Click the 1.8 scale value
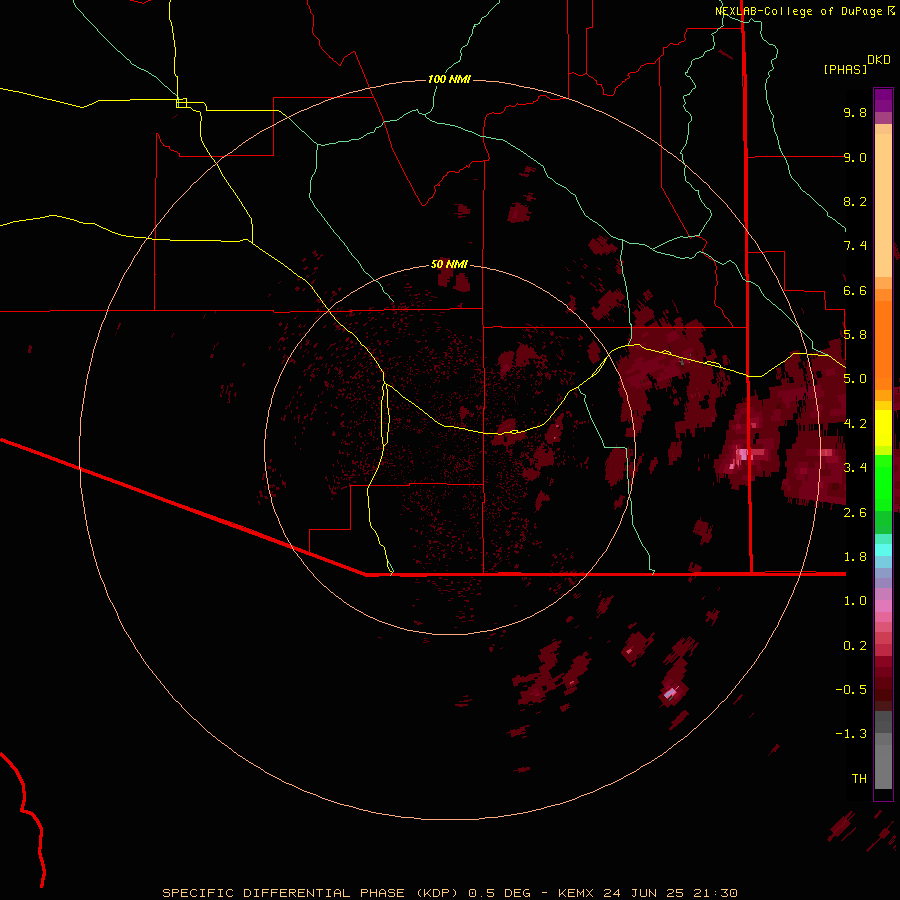This screenshot has height=900, width=900. tap(855, 557)
